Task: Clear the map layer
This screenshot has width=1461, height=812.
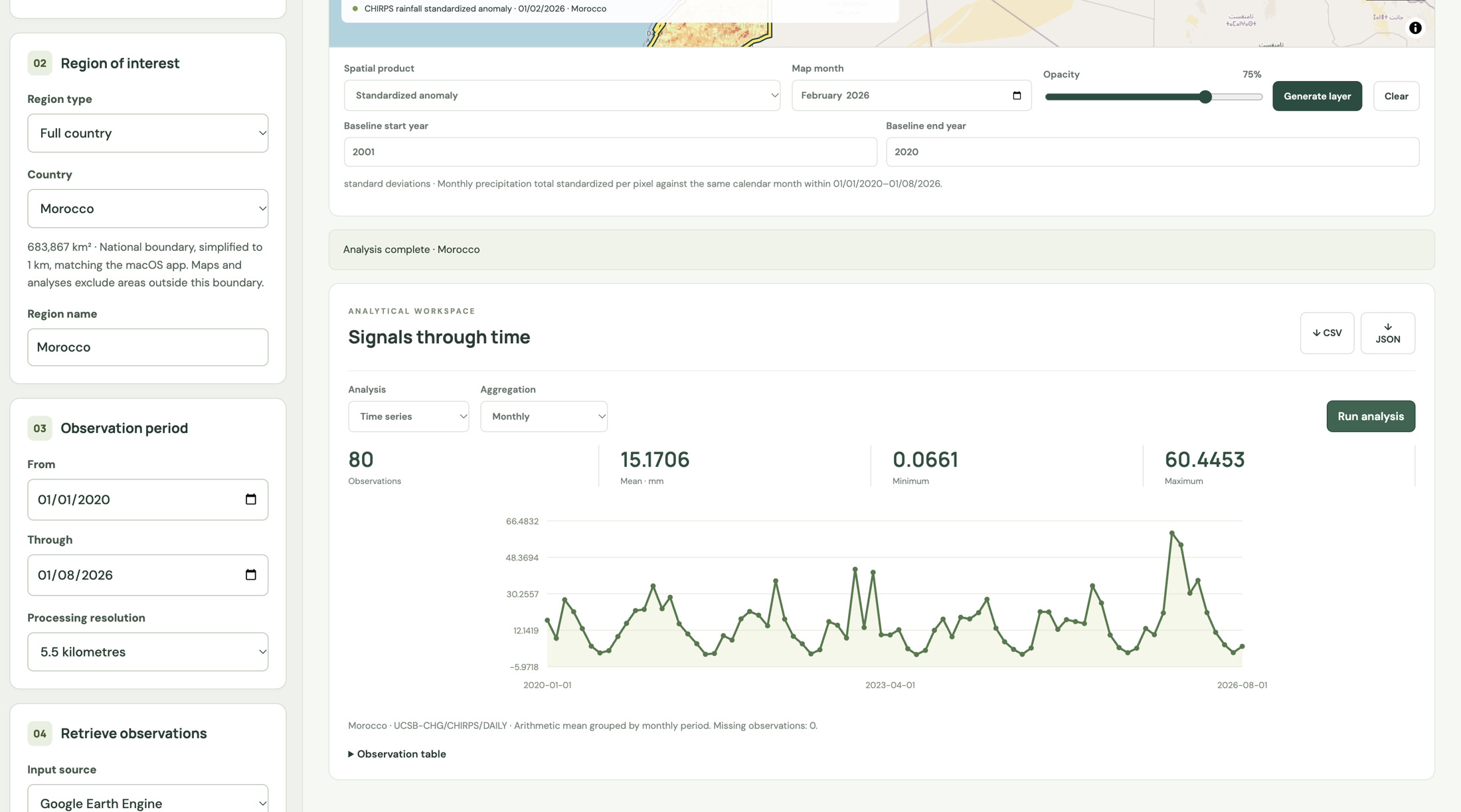Action: click(x=1396, y=96)
